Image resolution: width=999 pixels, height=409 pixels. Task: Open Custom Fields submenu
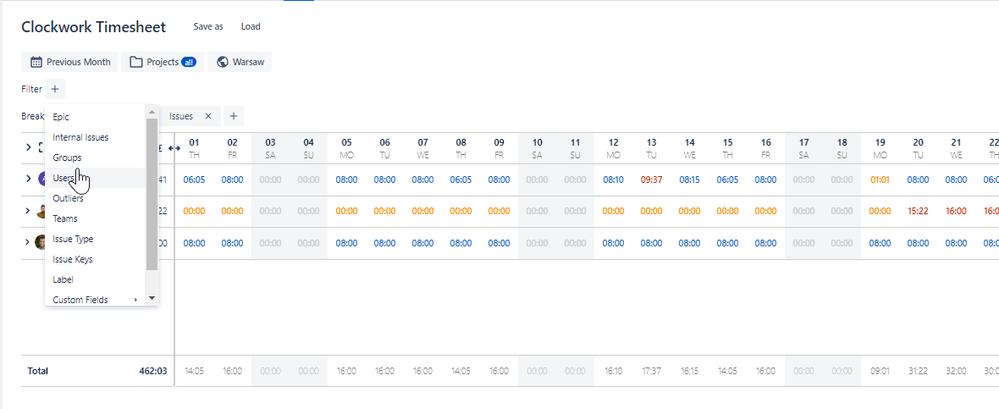[x=96, y=299]
